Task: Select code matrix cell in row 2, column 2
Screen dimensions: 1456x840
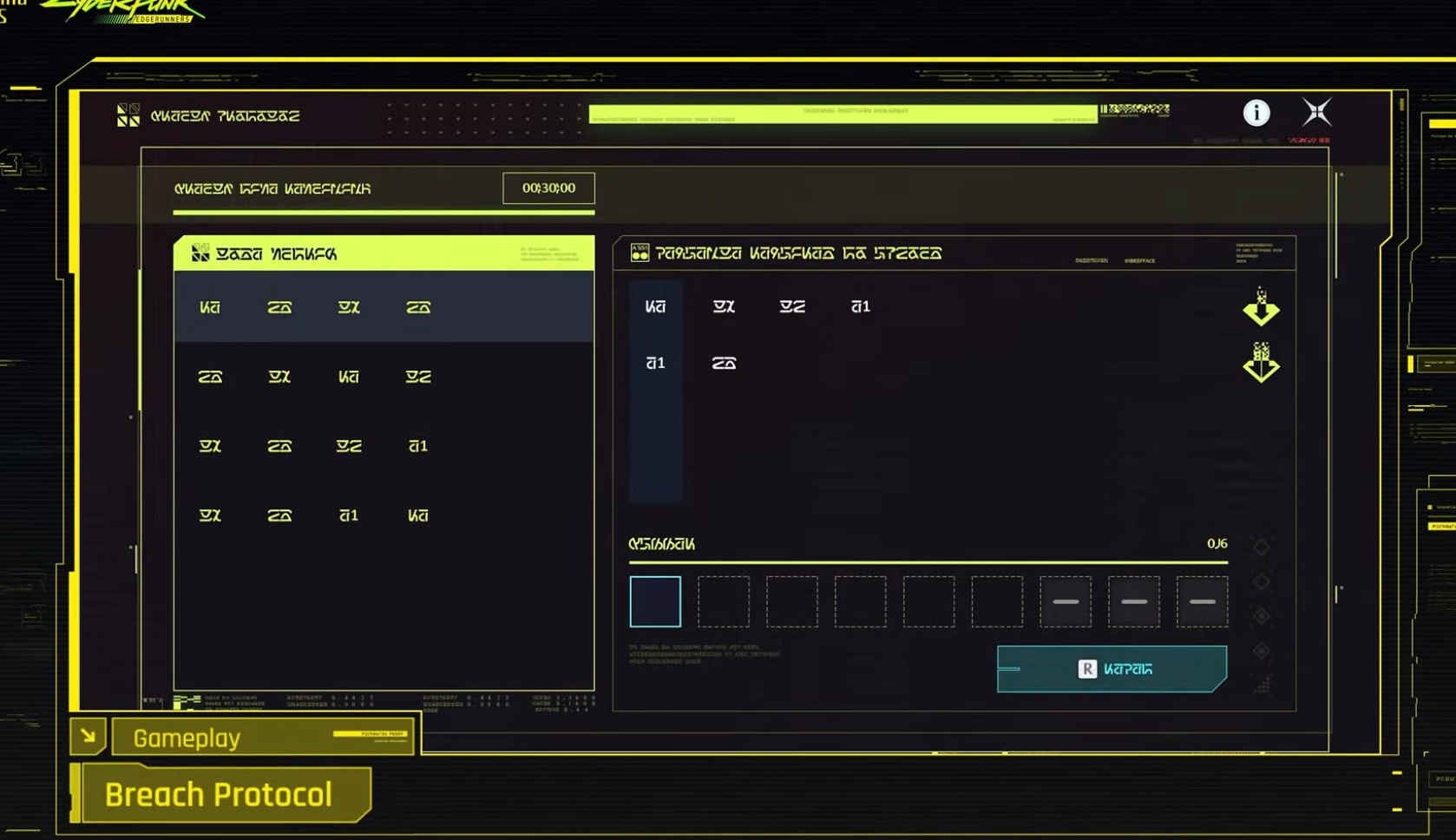Action: 279,377
